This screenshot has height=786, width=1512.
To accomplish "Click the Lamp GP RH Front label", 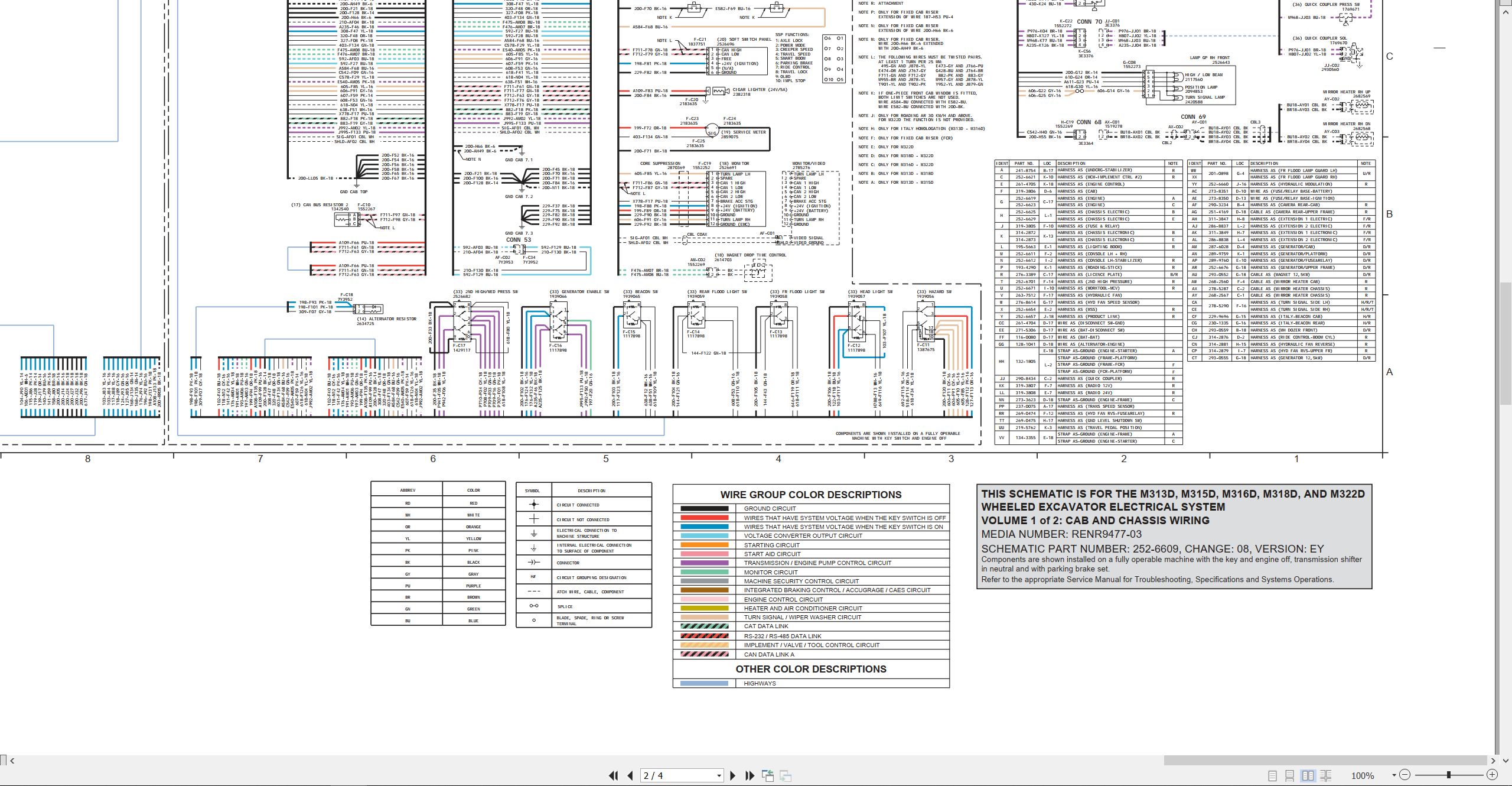I will coord(1210,58).
